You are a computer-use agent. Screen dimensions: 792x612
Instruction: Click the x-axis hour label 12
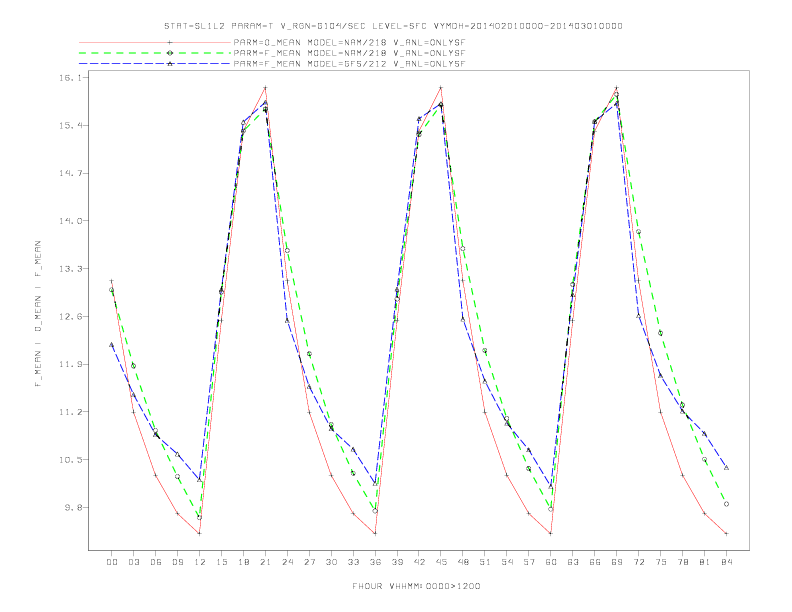point(200,562)
